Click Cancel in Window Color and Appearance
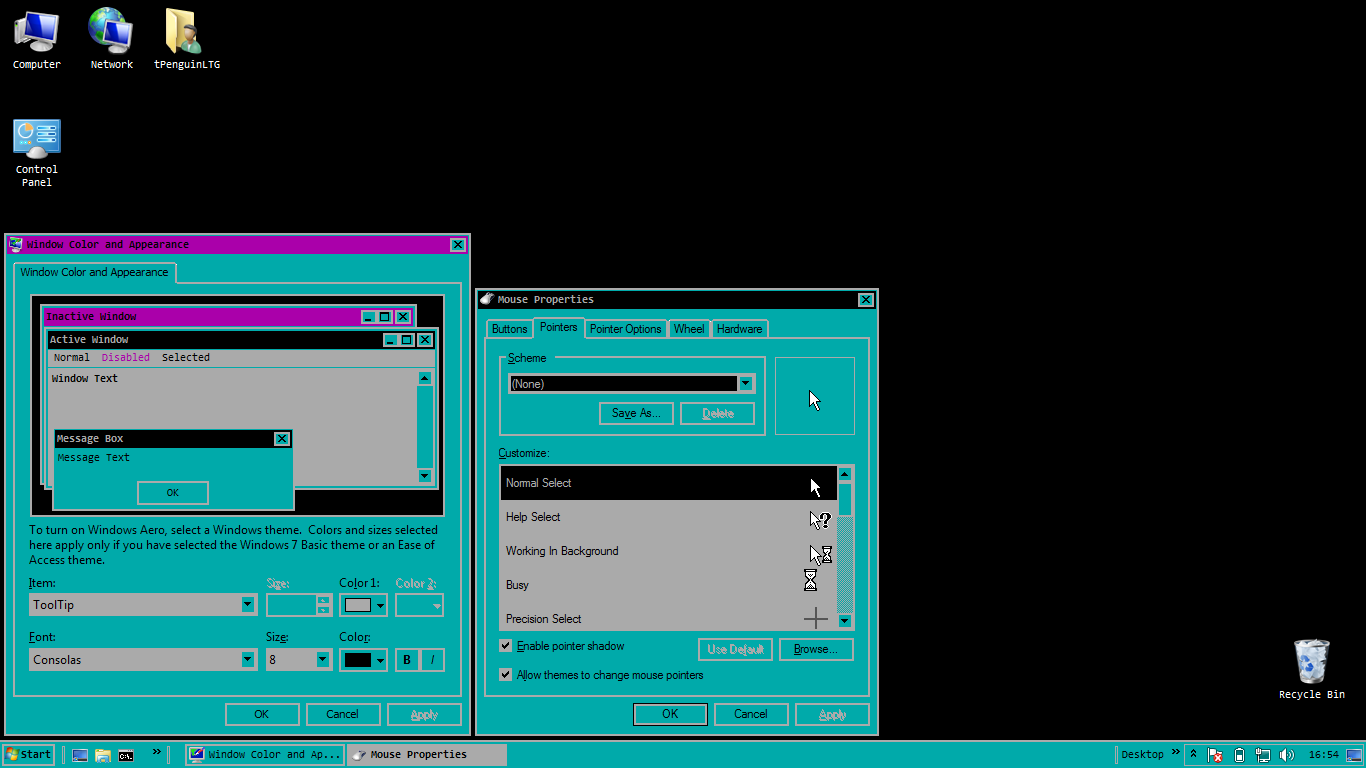1366x768 pixels. click(x=342, y=714)
